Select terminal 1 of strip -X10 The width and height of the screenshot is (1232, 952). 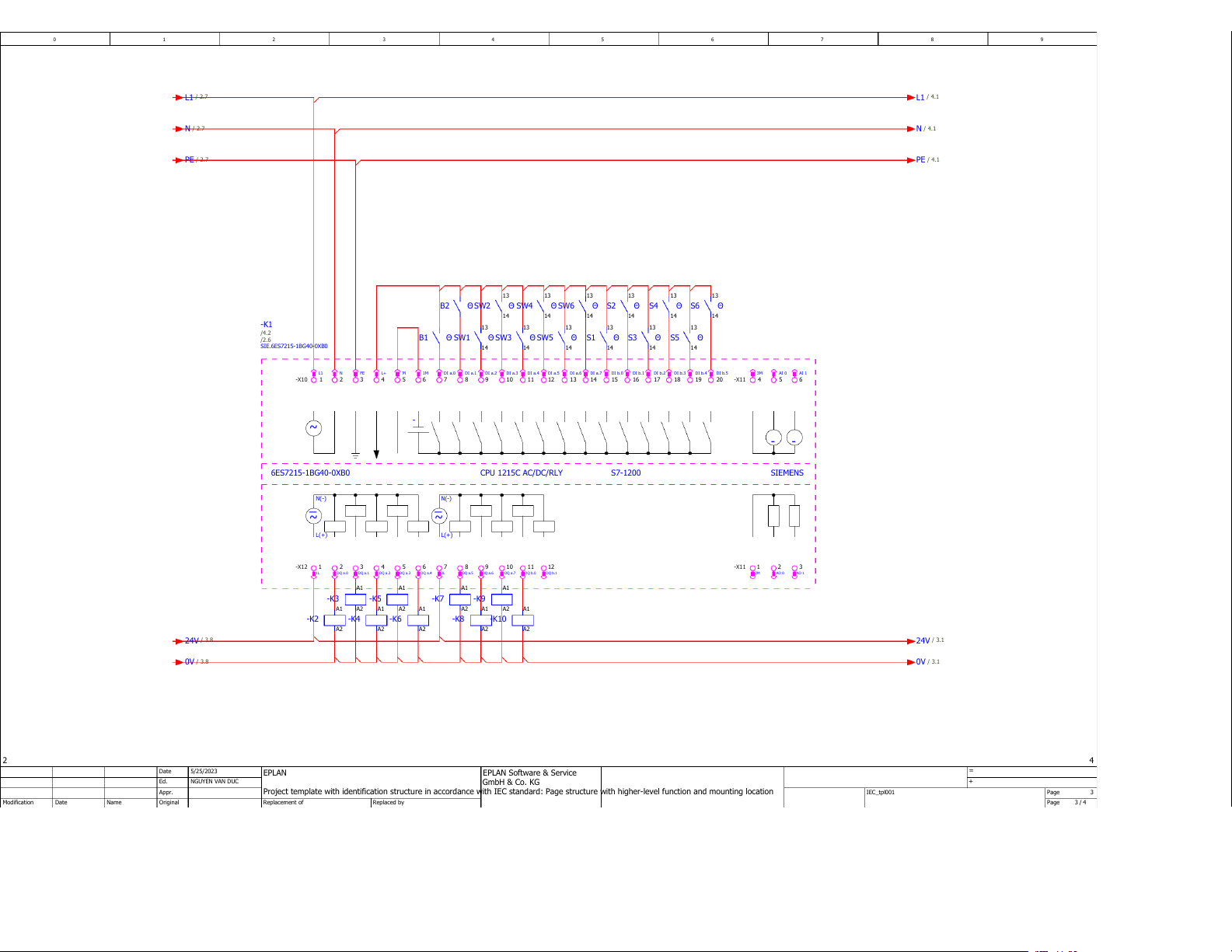pos(314,380)
